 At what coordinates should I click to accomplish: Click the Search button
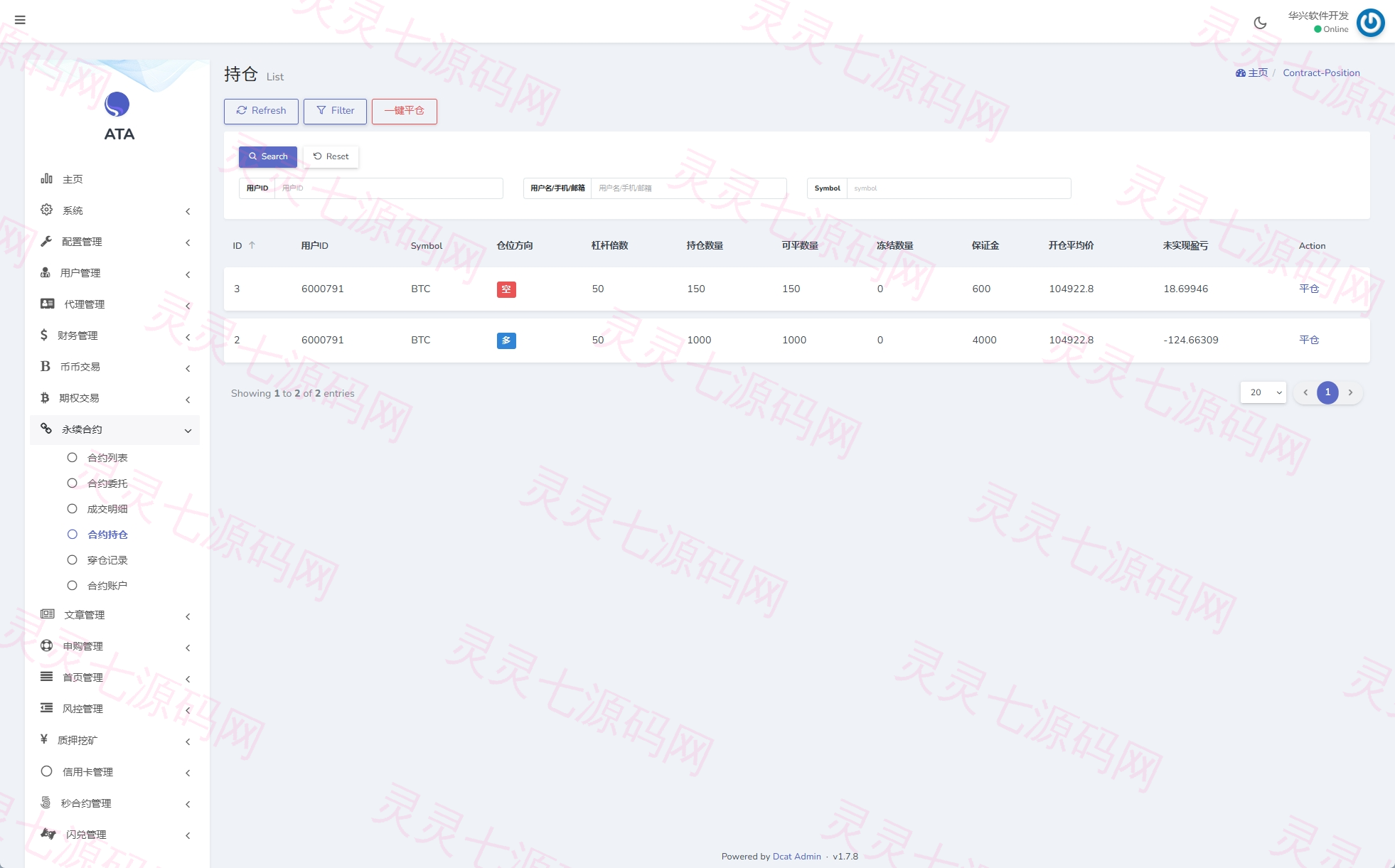(x=268, y=156)
